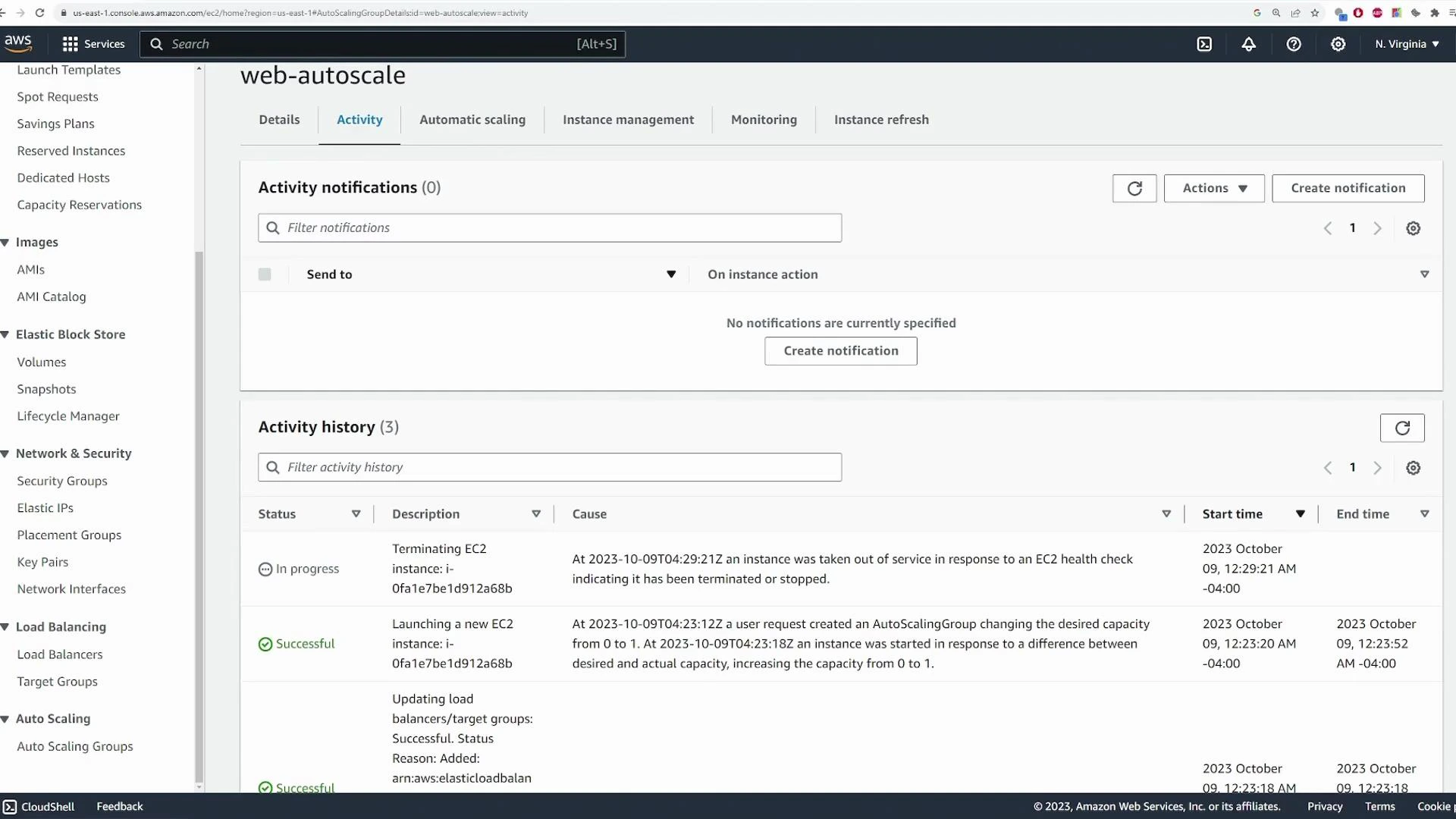Open the notifications bell
1456x819 pixels.
pyautogui.click(x=1248, y=44)
